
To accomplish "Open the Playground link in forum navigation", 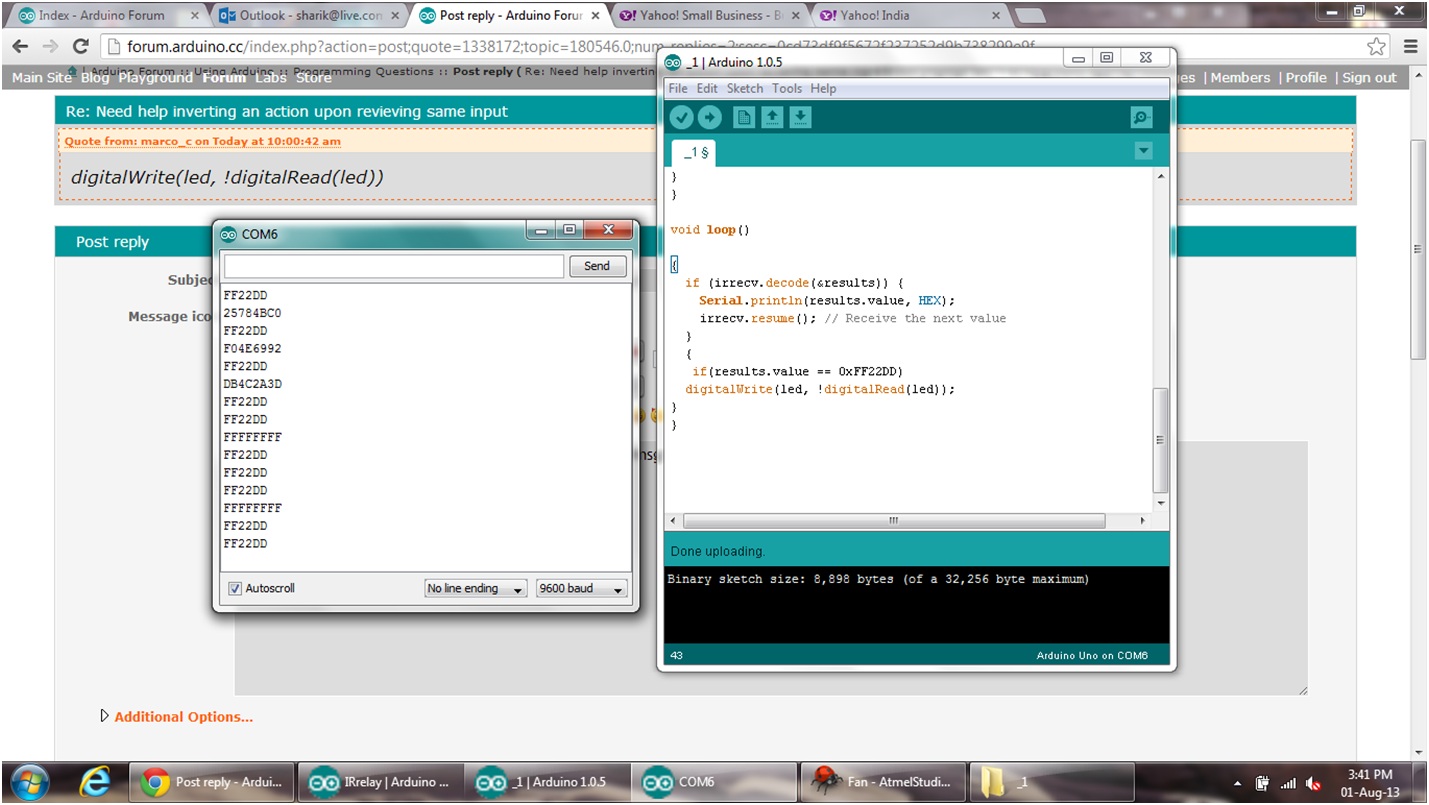I will pos(156,77).
